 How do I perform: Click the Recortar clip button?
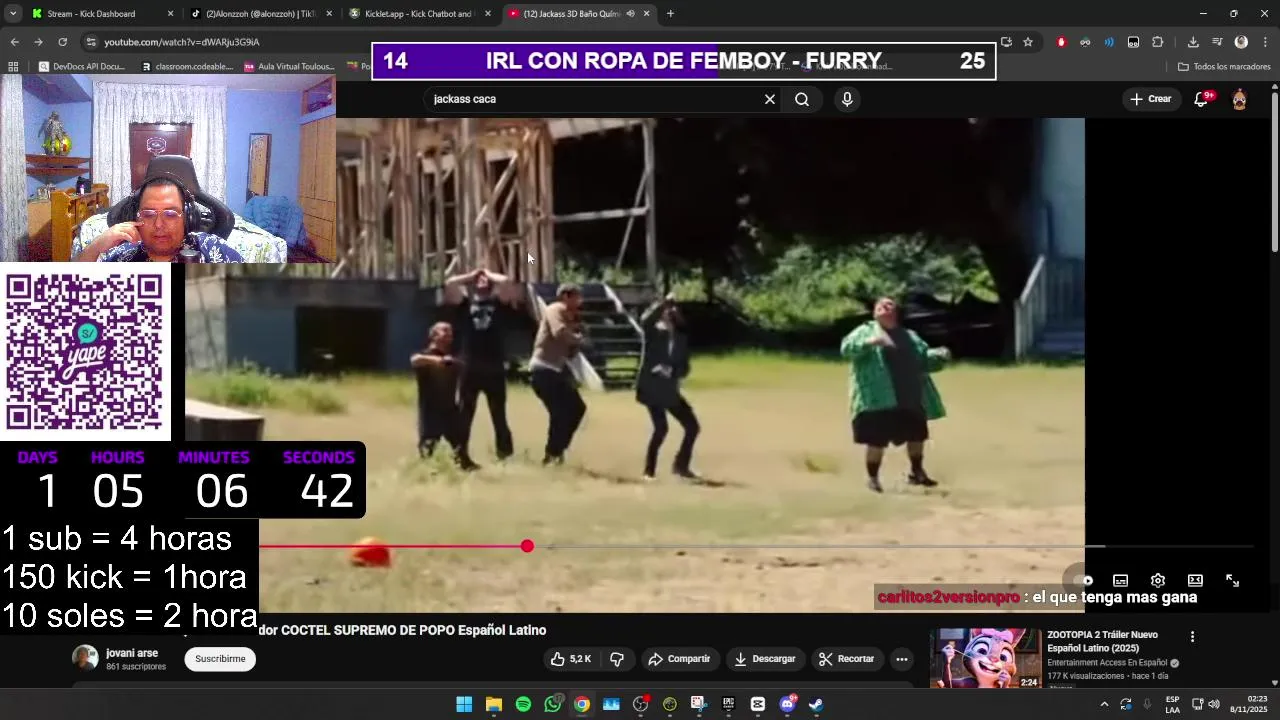[847, 659]
